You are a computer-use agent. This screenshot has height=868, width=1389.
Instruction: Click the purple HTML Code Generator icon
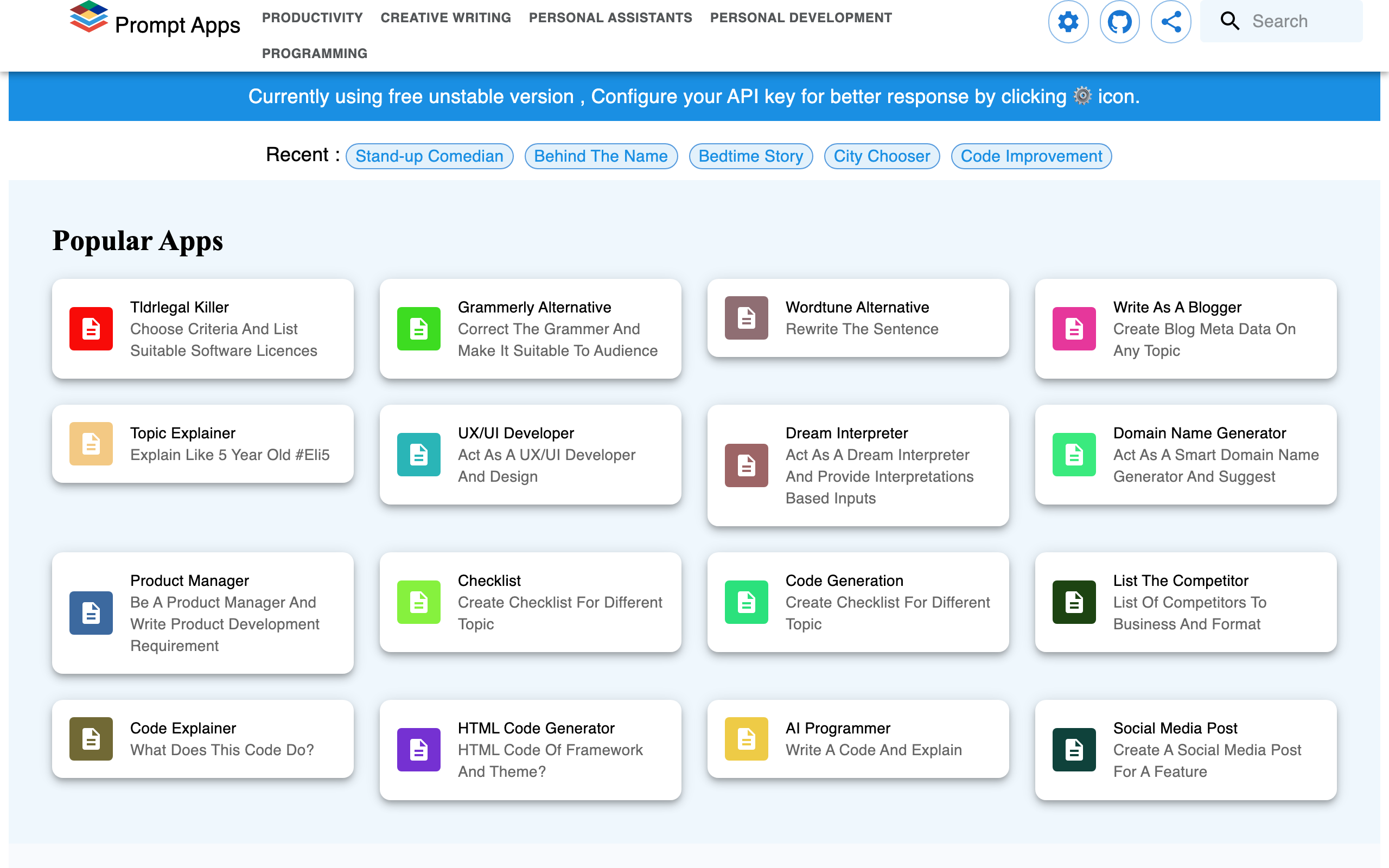(418, 749)
